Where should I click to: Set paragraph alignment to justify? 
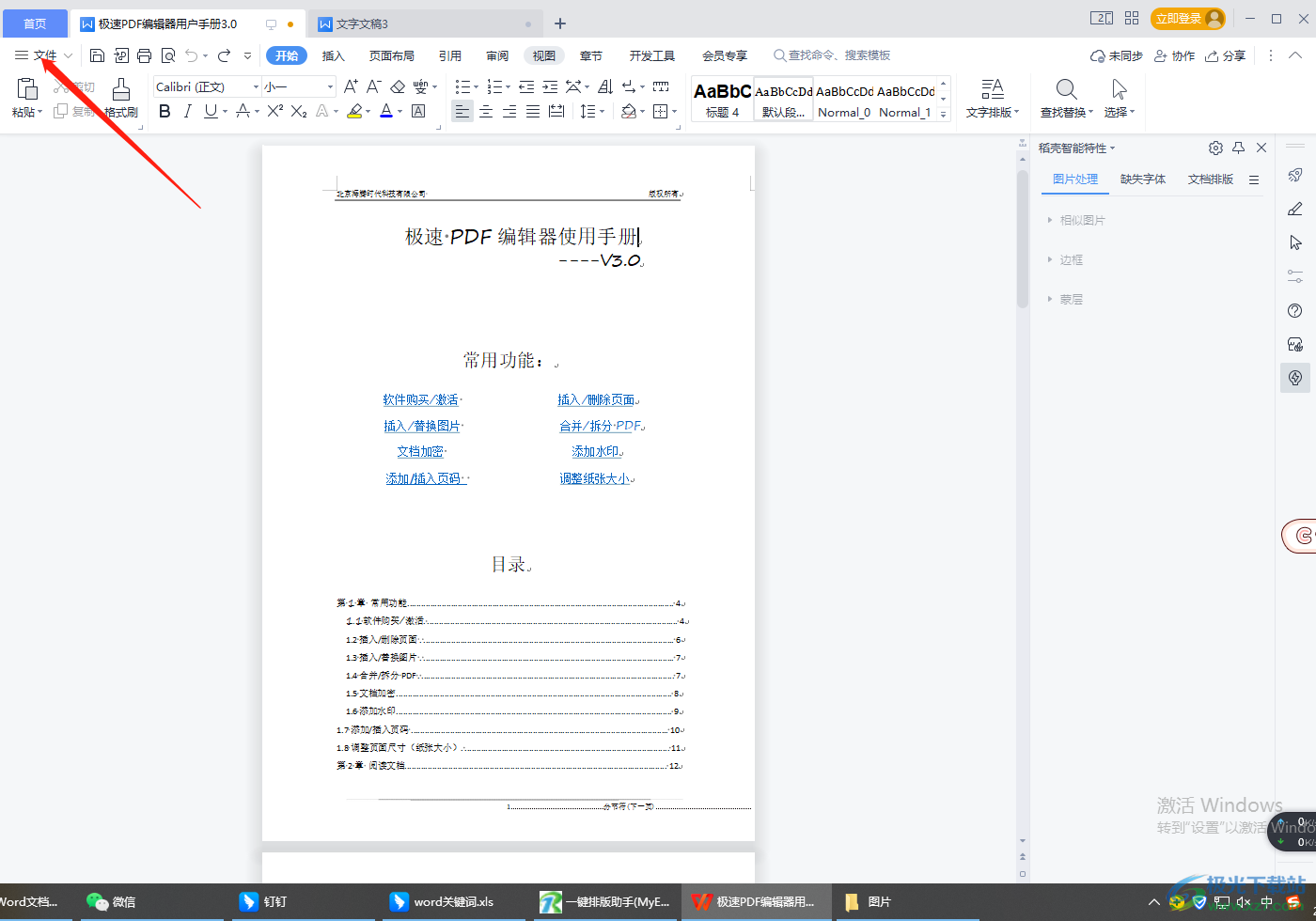[533, 111]
